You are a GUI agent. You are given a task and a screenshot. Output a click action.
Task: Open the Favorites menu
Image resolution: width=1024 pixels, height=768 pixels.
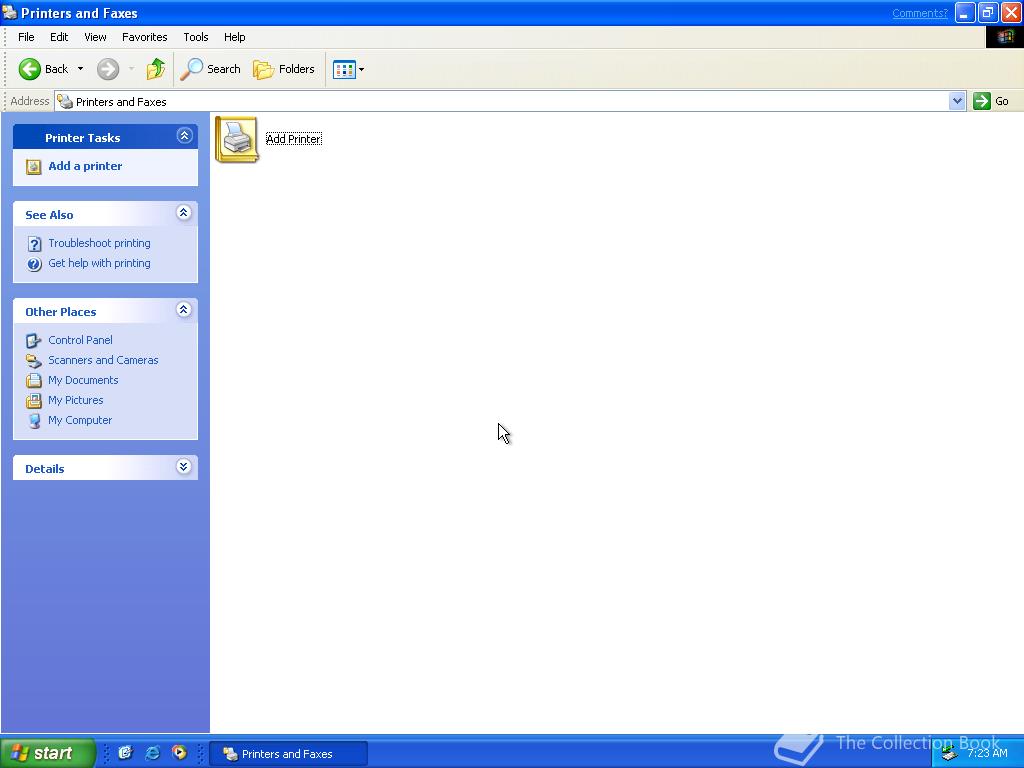[144, 37]
